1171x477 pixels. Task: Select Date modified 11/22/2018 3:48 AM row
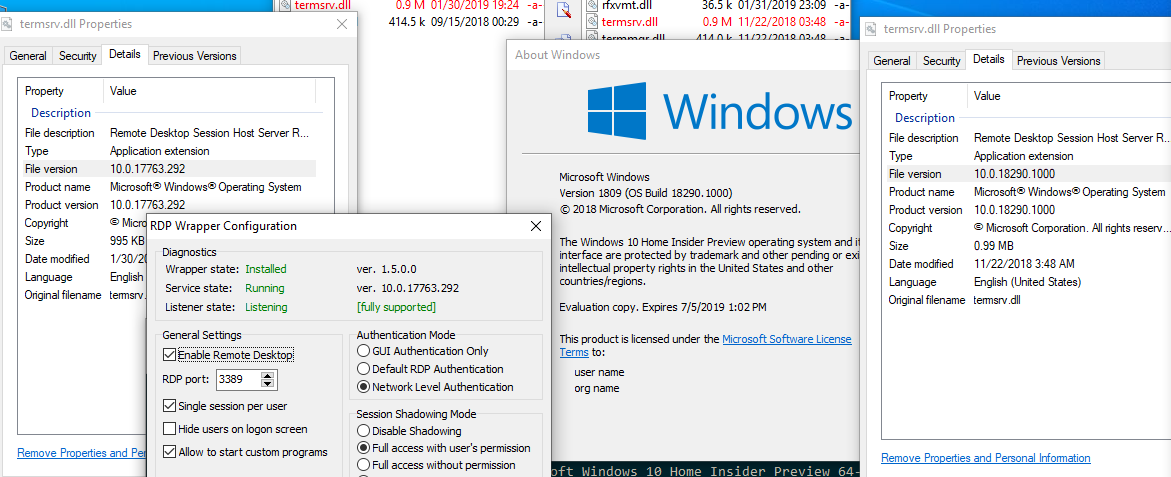pyautogui.click(x=1028, y=264)
